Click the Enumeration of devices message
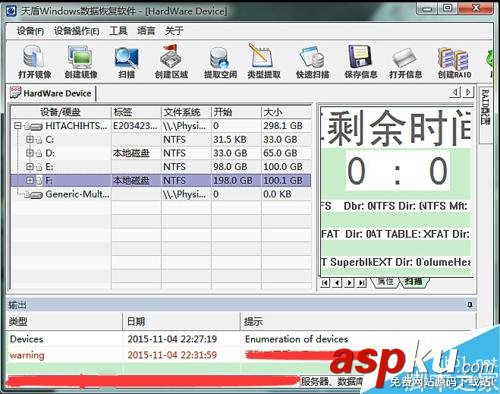The height and width of the screenshot is (394, 500). pos(296,339)
